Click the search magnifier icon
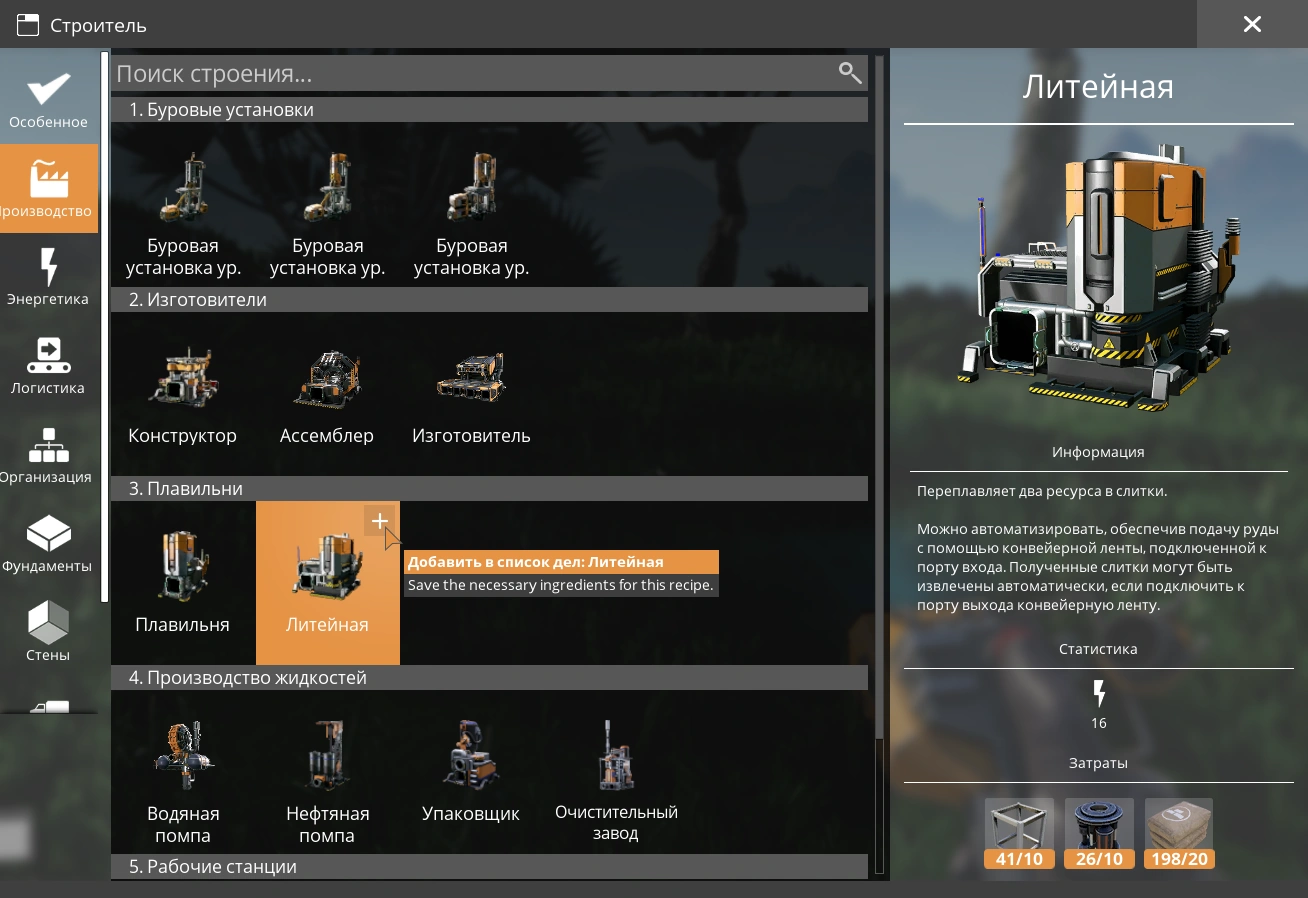This screenshot has width=1308, height=898. coord(850,73)
